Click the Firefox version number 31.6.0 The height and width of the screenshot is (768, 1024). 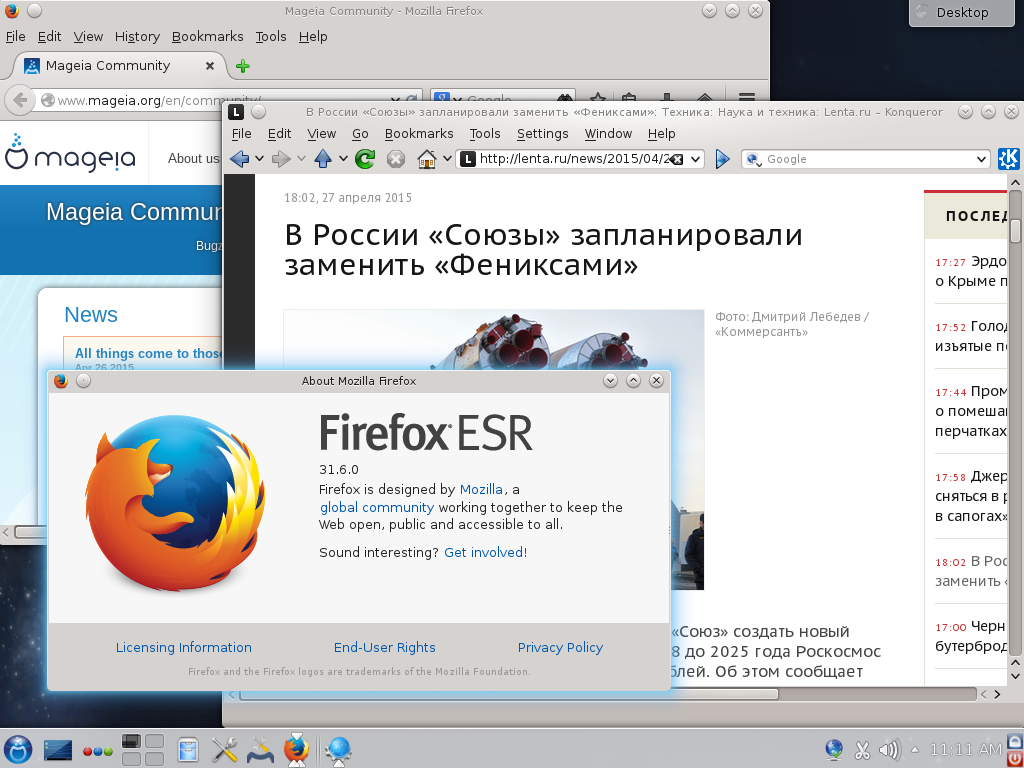click(x=339, y=470)
